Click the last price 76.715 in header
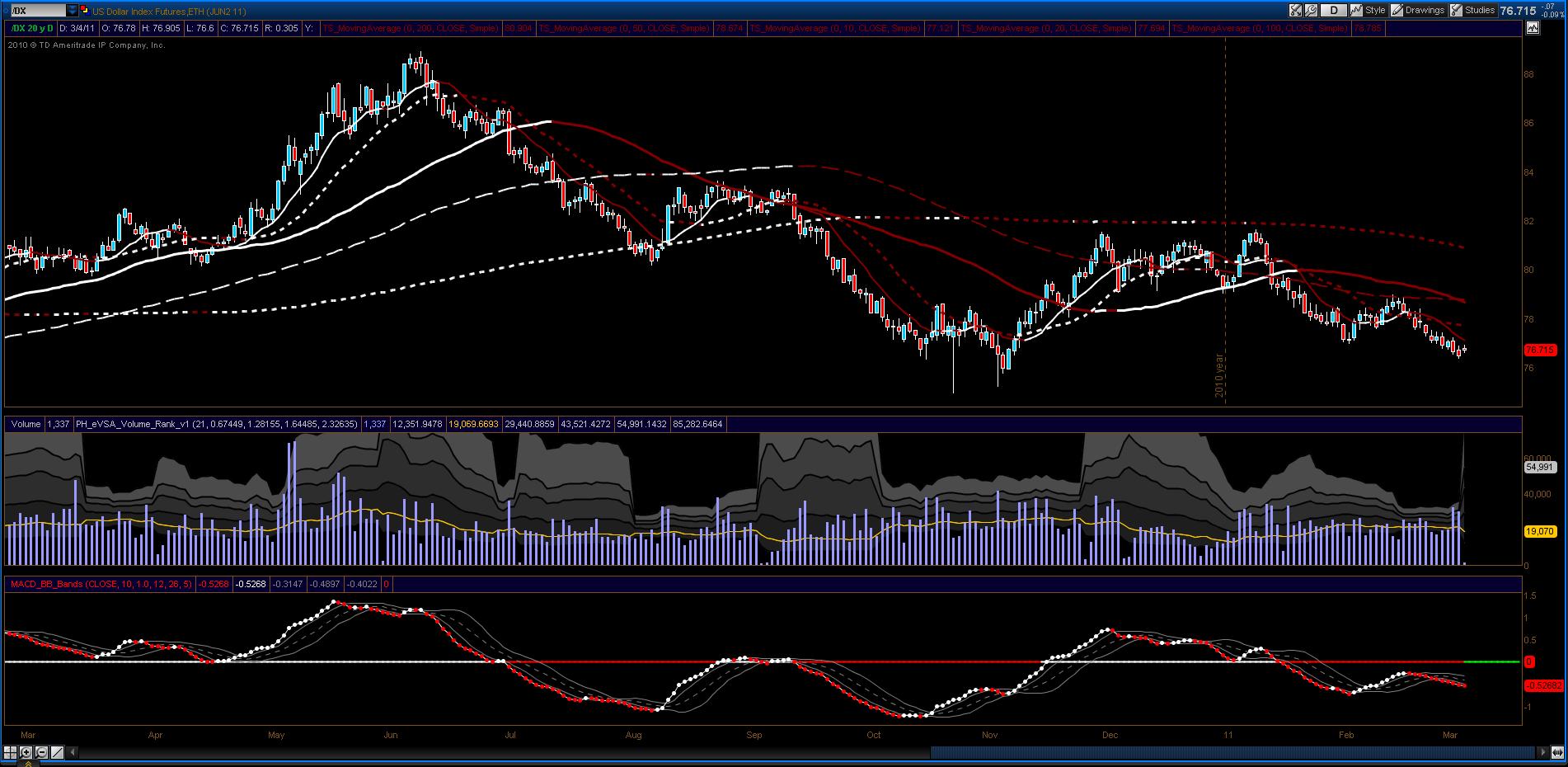Screen dimensions: 1568x767 pyautogui.click(x=1518, y=11)
